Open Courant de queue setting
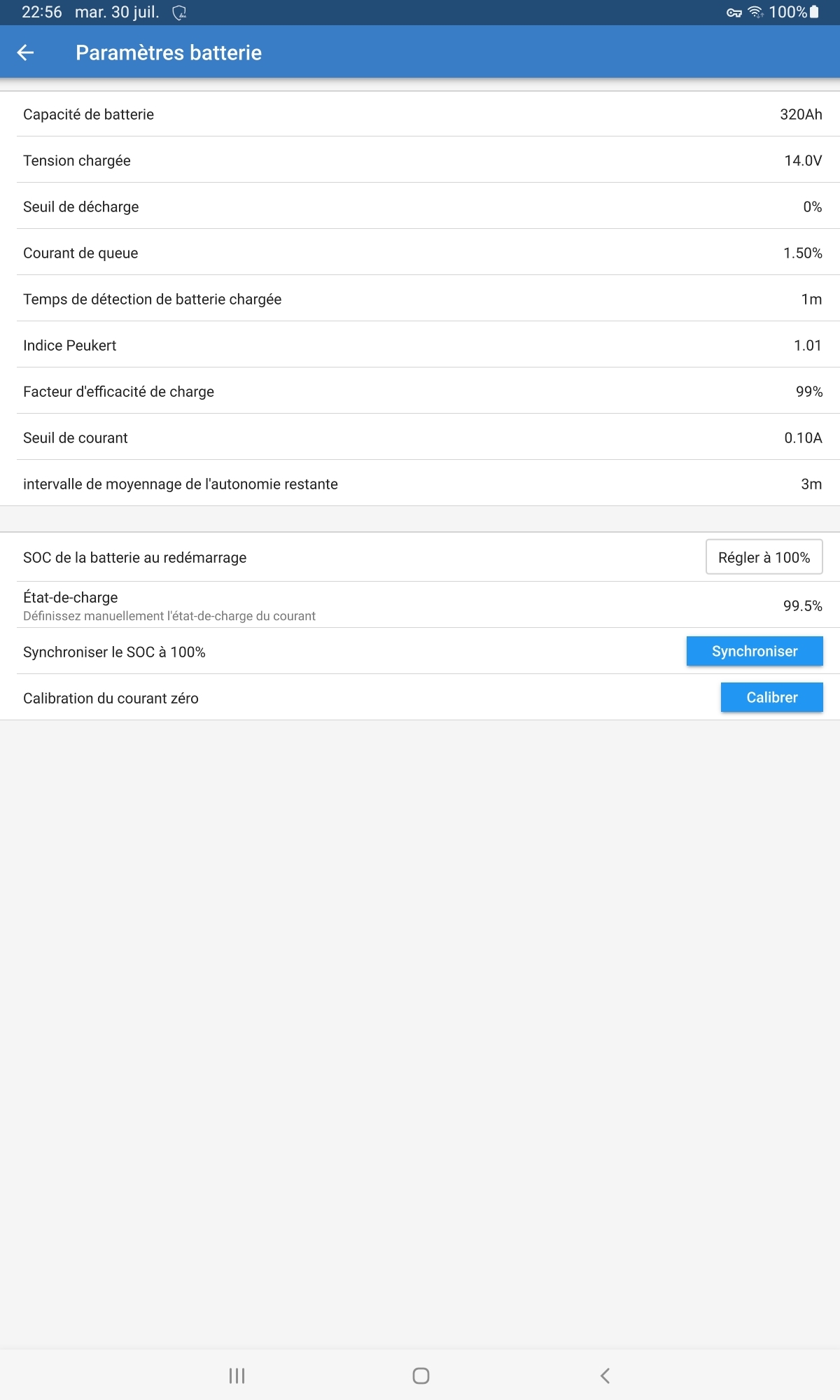The height and width of the screenshot is (1400, 840). point(420,253)
